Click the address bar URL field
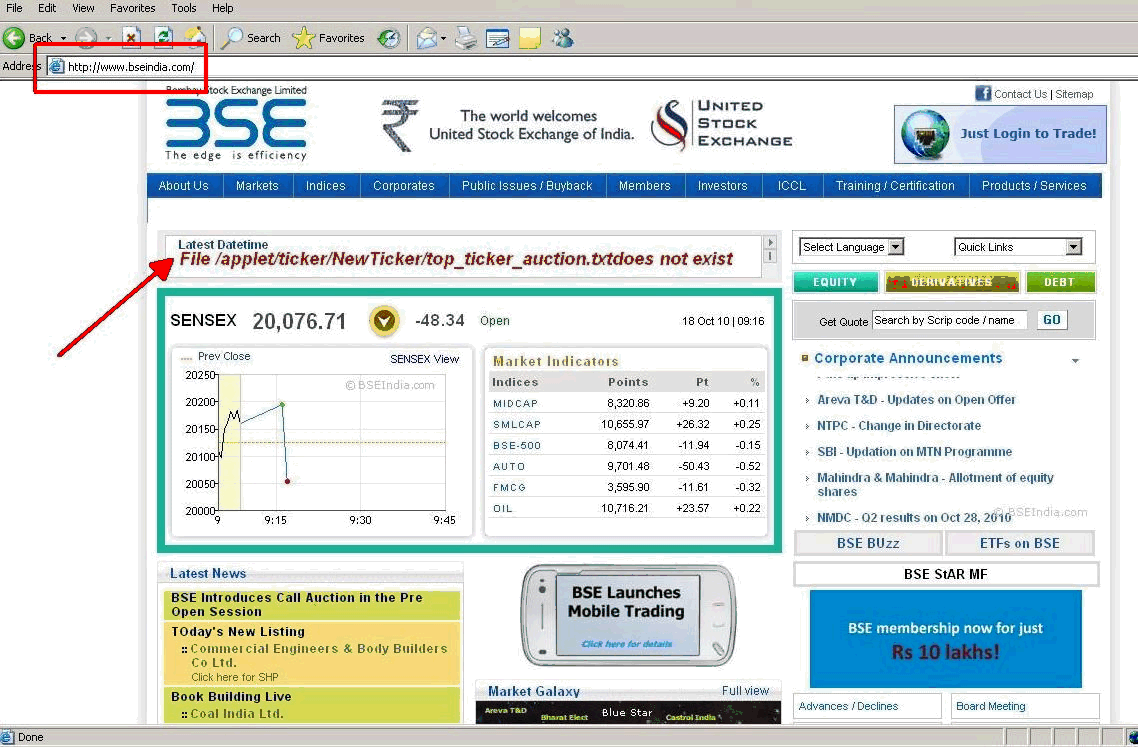This screenshot has height=747, width=1138. point(591,67)
